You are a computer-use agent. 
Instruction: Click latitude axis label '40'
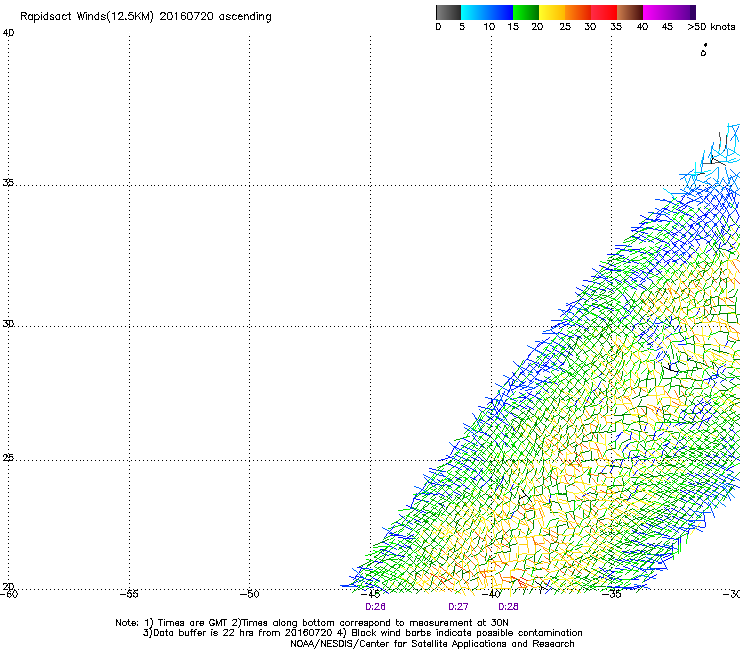(8, 33)
